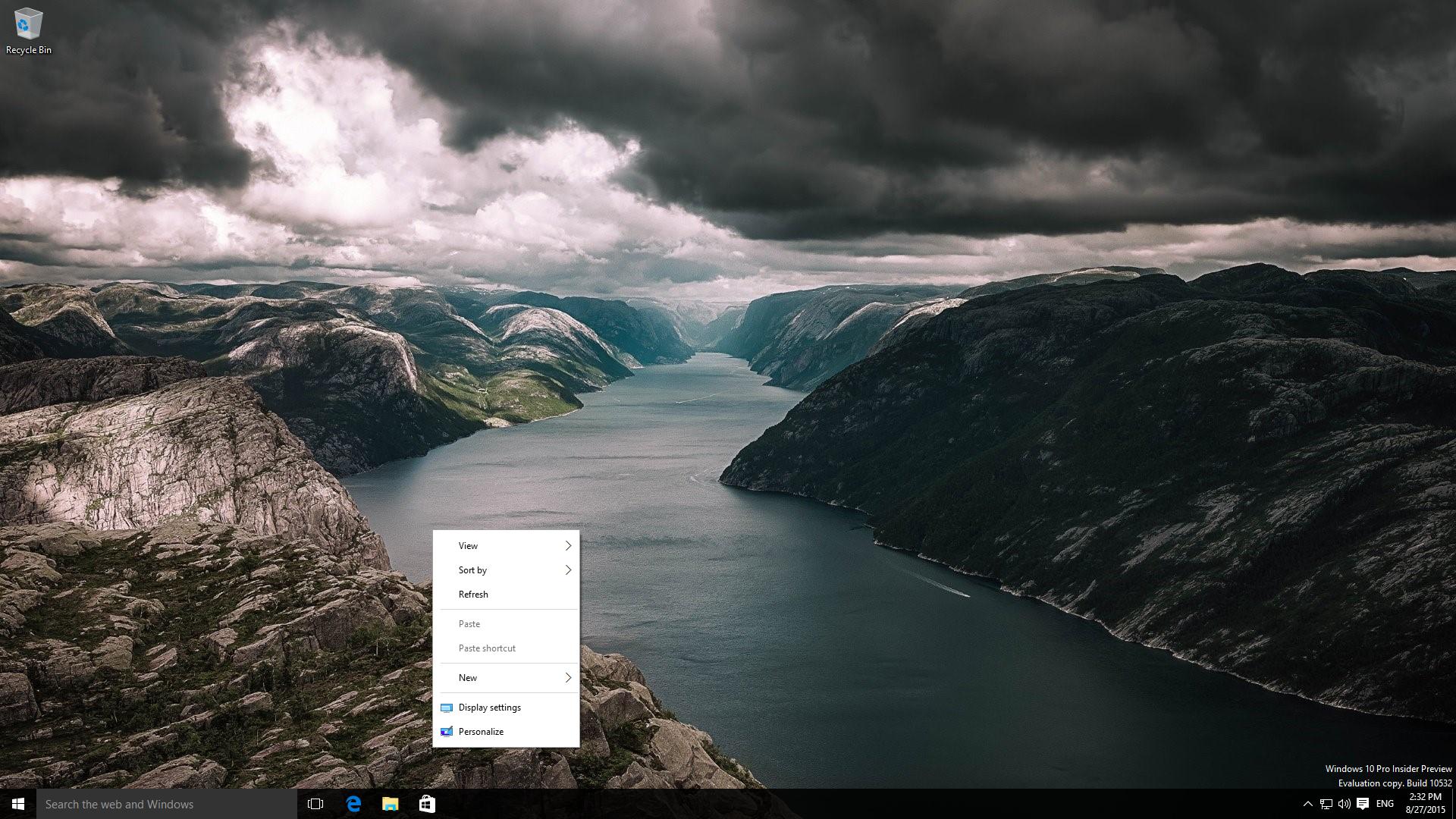Click the Show desktop sliver at taskbar end
This screenshot has width=1456, height=819.
1453,804
